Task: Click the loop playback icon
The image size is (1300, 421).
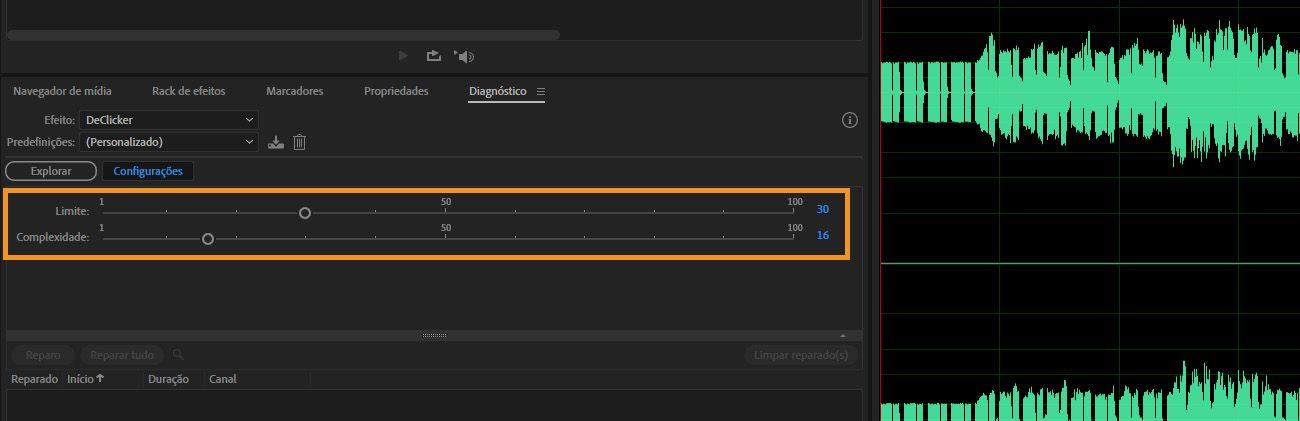Action: [433, 56]
